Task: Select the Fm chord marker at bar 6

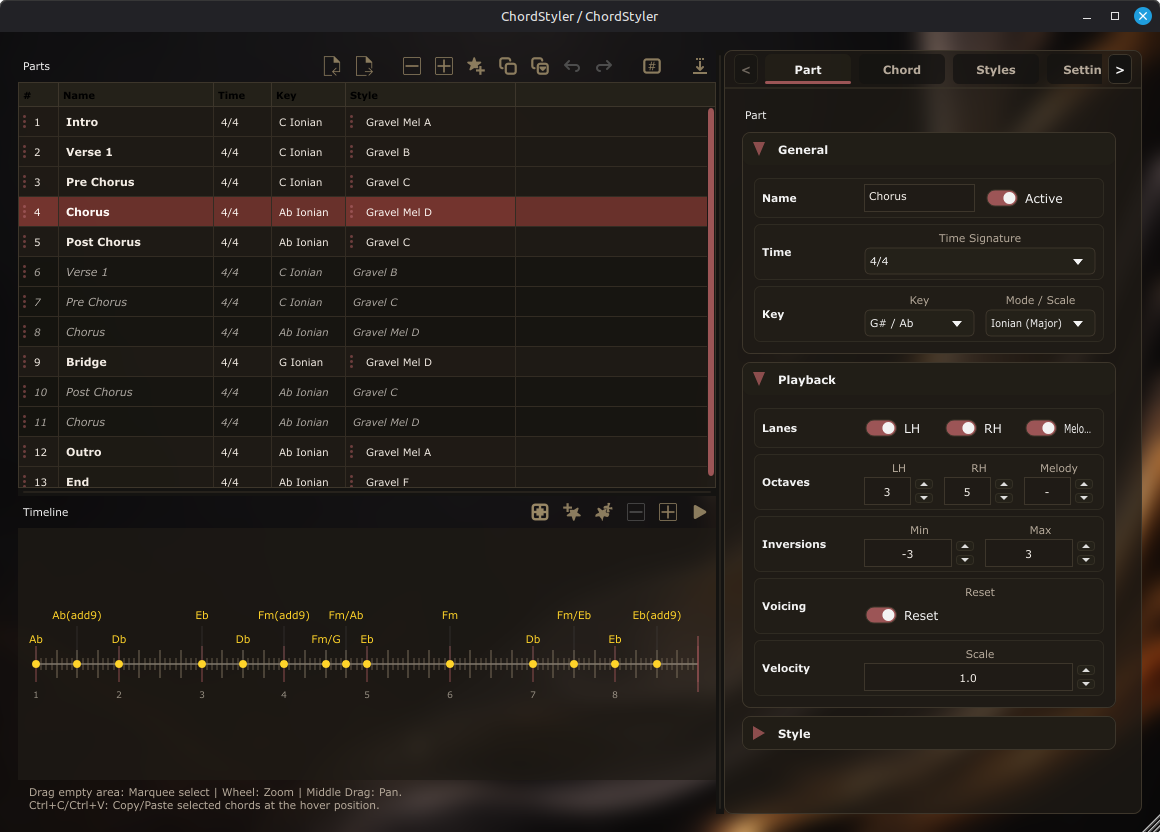Action: click(x=450, y=664)
